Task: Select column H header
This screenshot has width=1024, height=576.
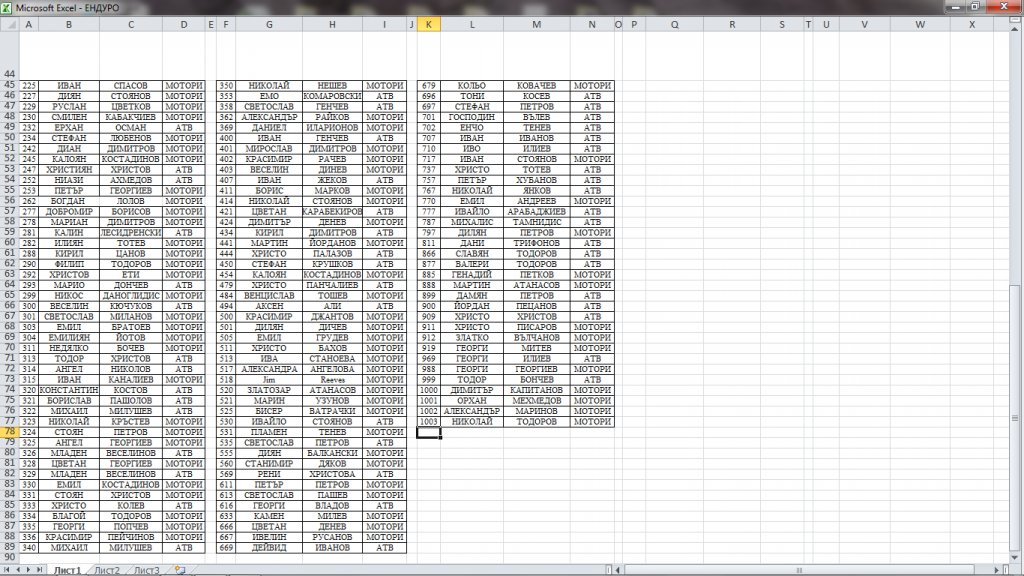Action: pos(332,24)
